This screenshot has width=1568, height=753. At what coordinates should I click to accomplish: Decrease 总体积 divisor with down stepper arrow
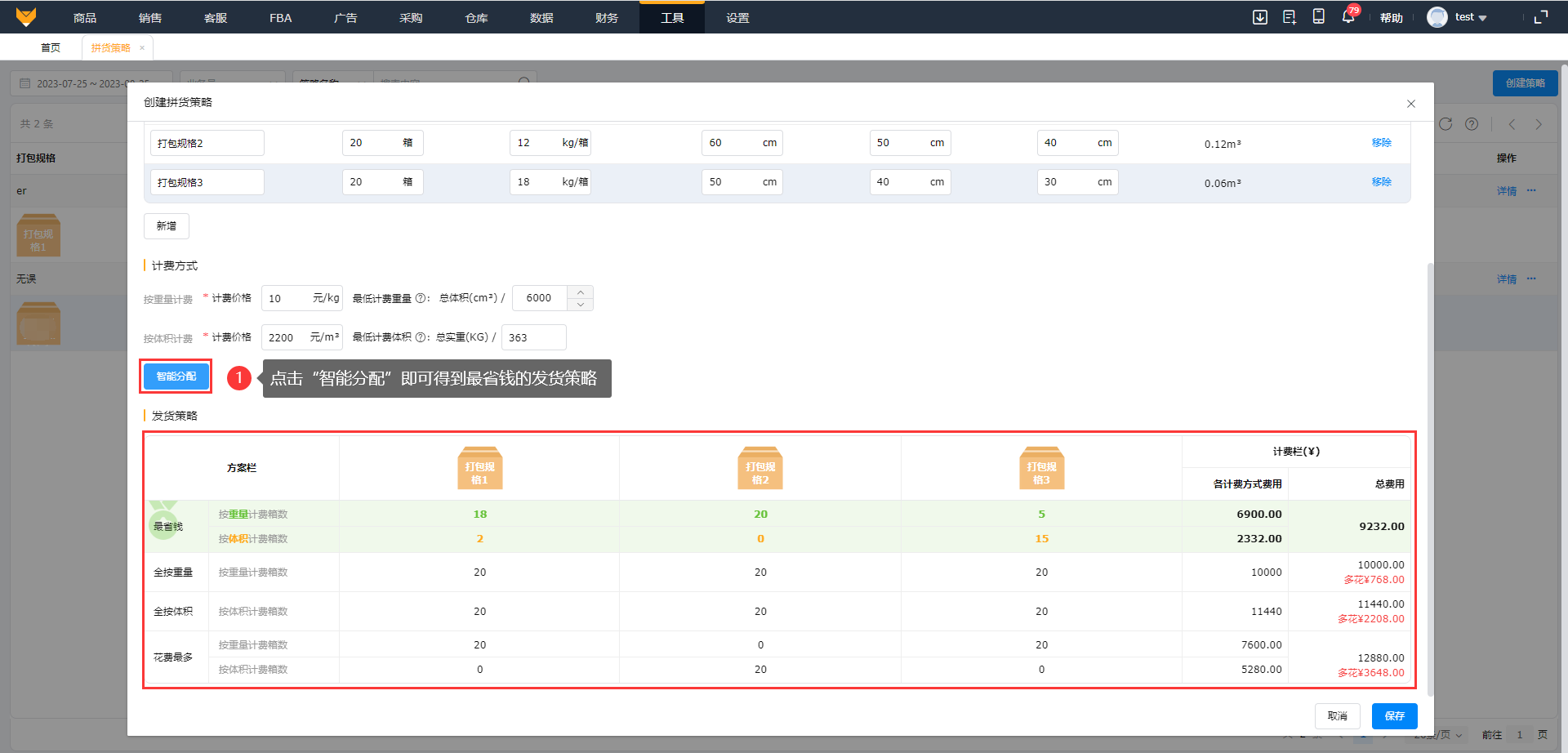[x=581, y=305]
